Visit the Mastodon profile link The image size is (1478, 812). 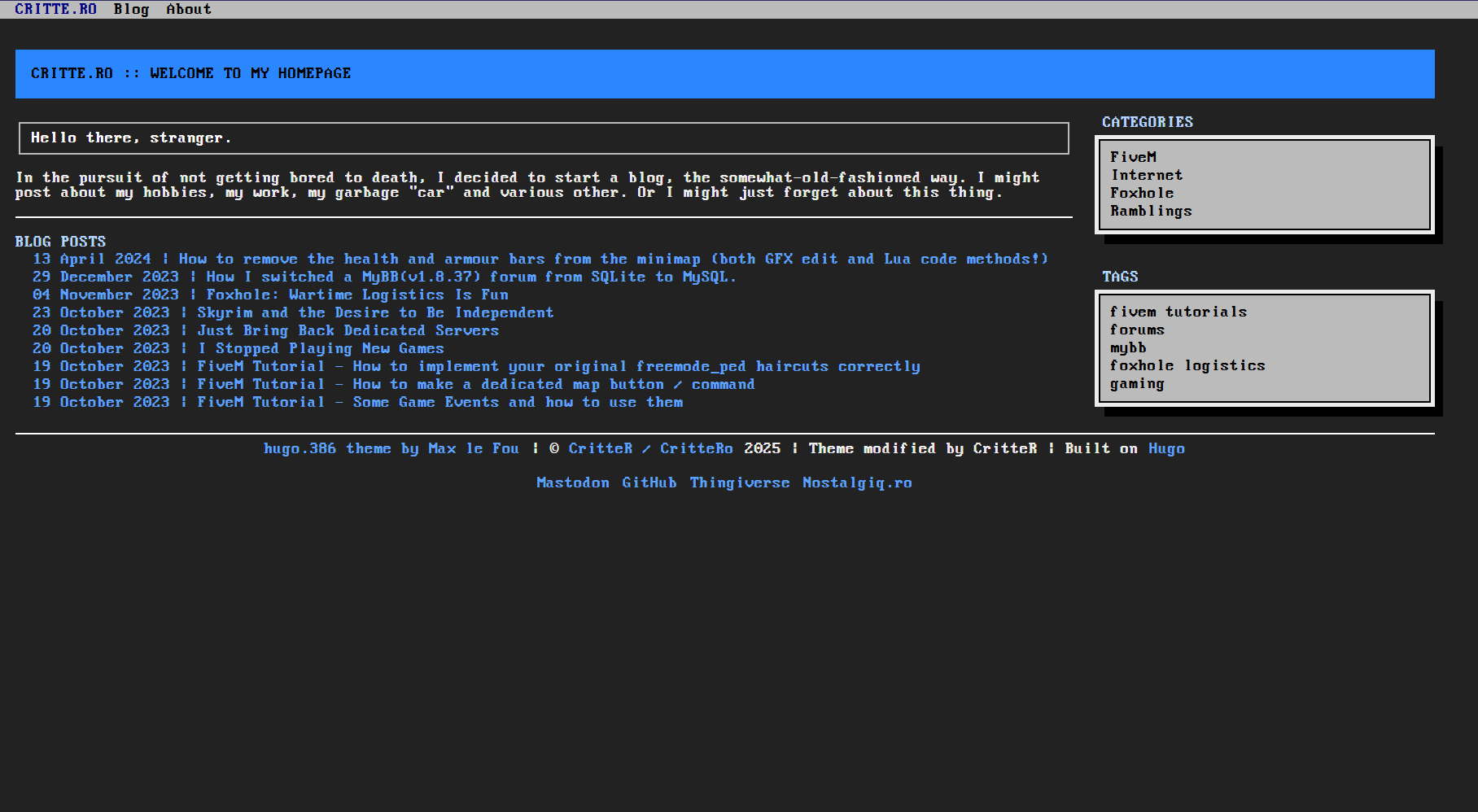click(573, 482)
